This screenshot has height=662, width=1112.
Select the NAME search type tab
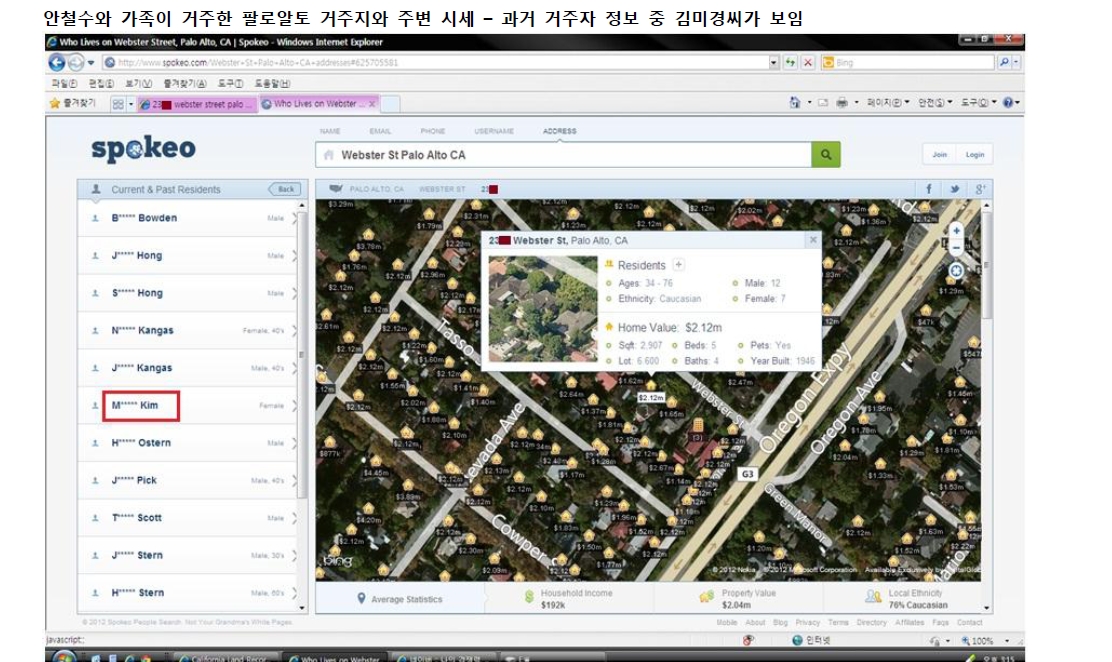click(330, 131)
